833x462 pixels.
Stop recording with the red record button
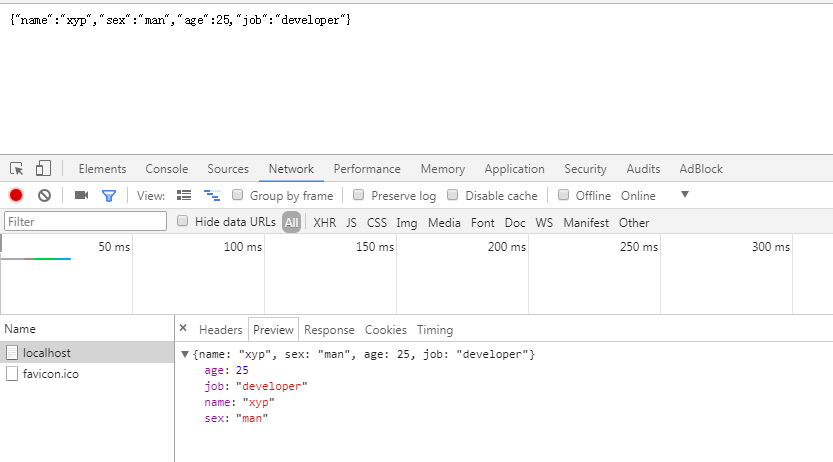pos(16,195)
